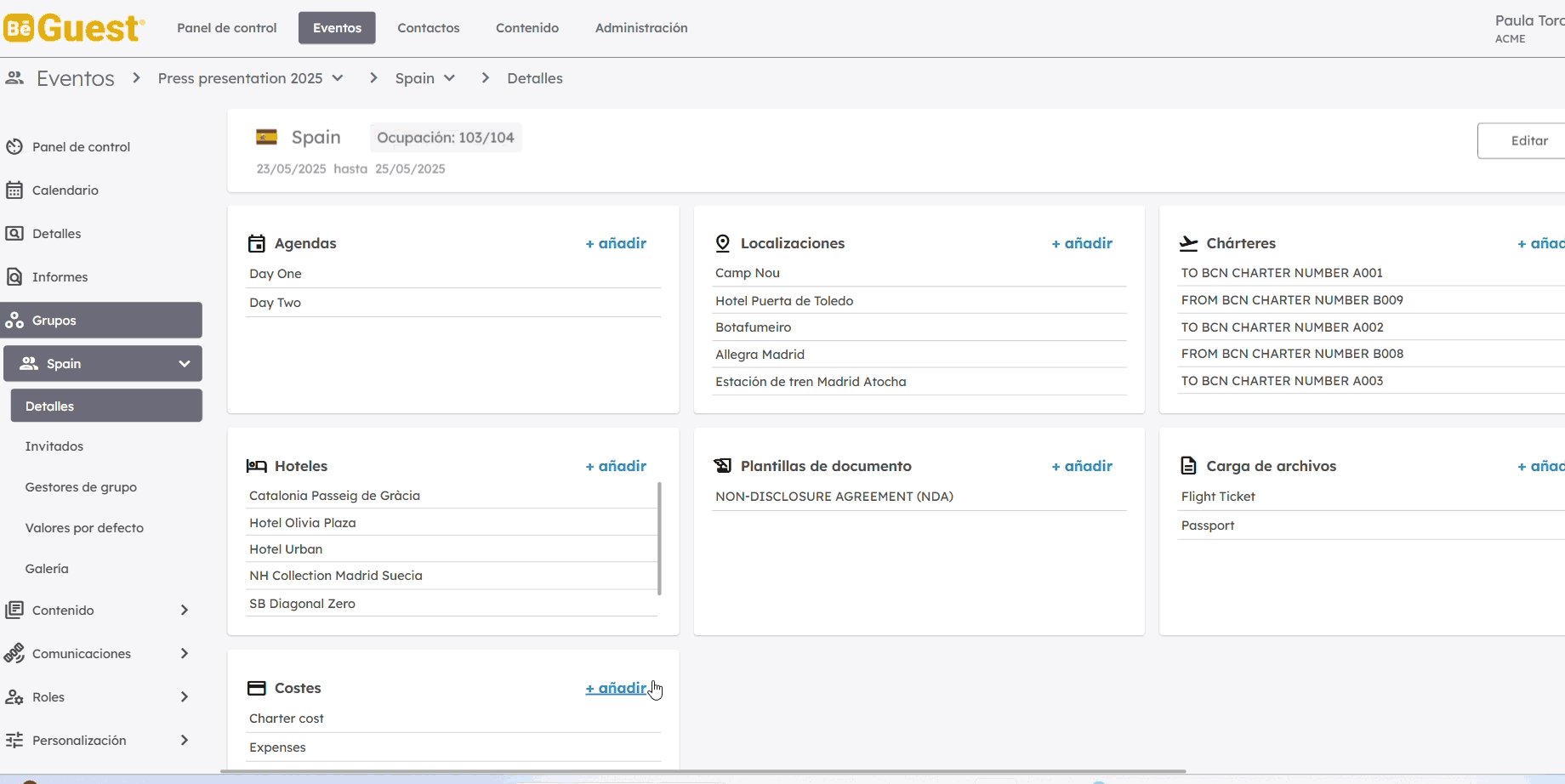Open the Day Two agenda
This screenshot has width=1565, height=784.
pos(453,303)
